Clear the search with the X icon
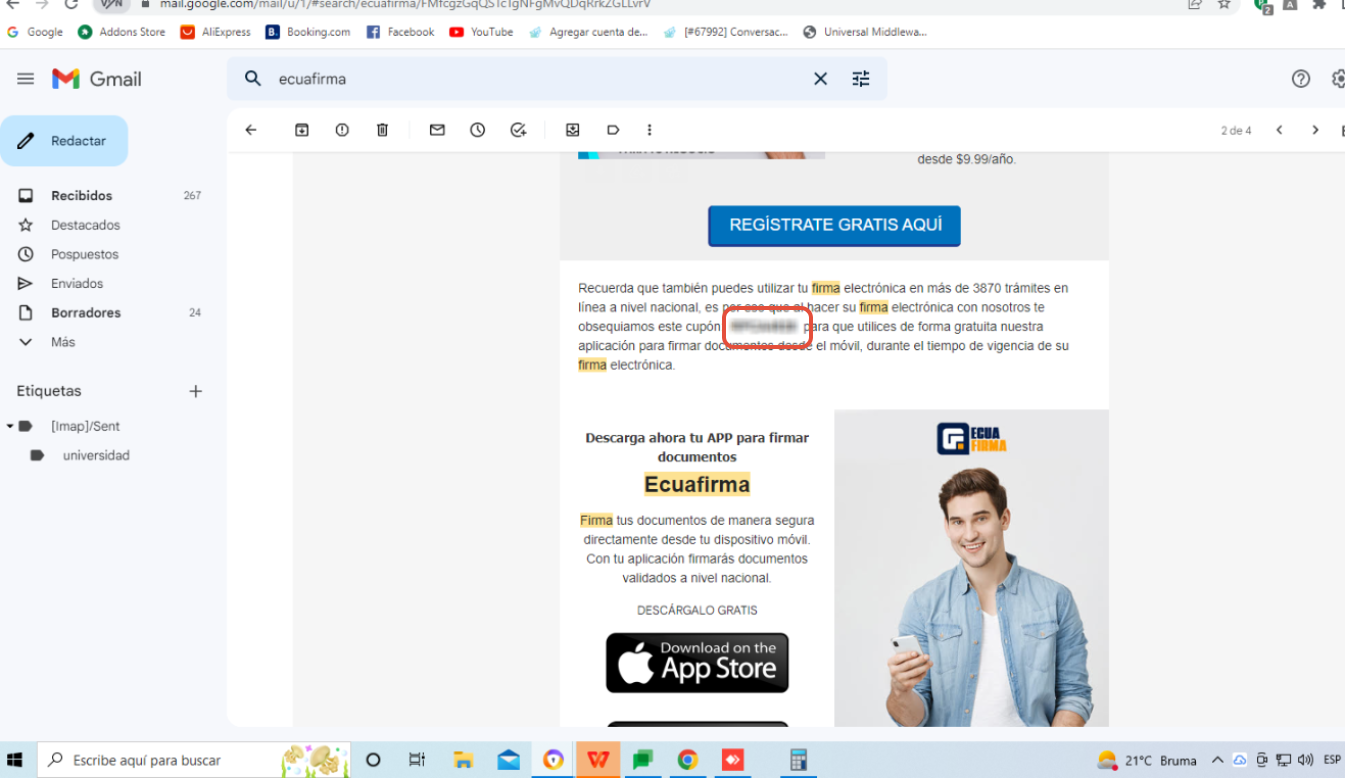 tap(820, 79)
